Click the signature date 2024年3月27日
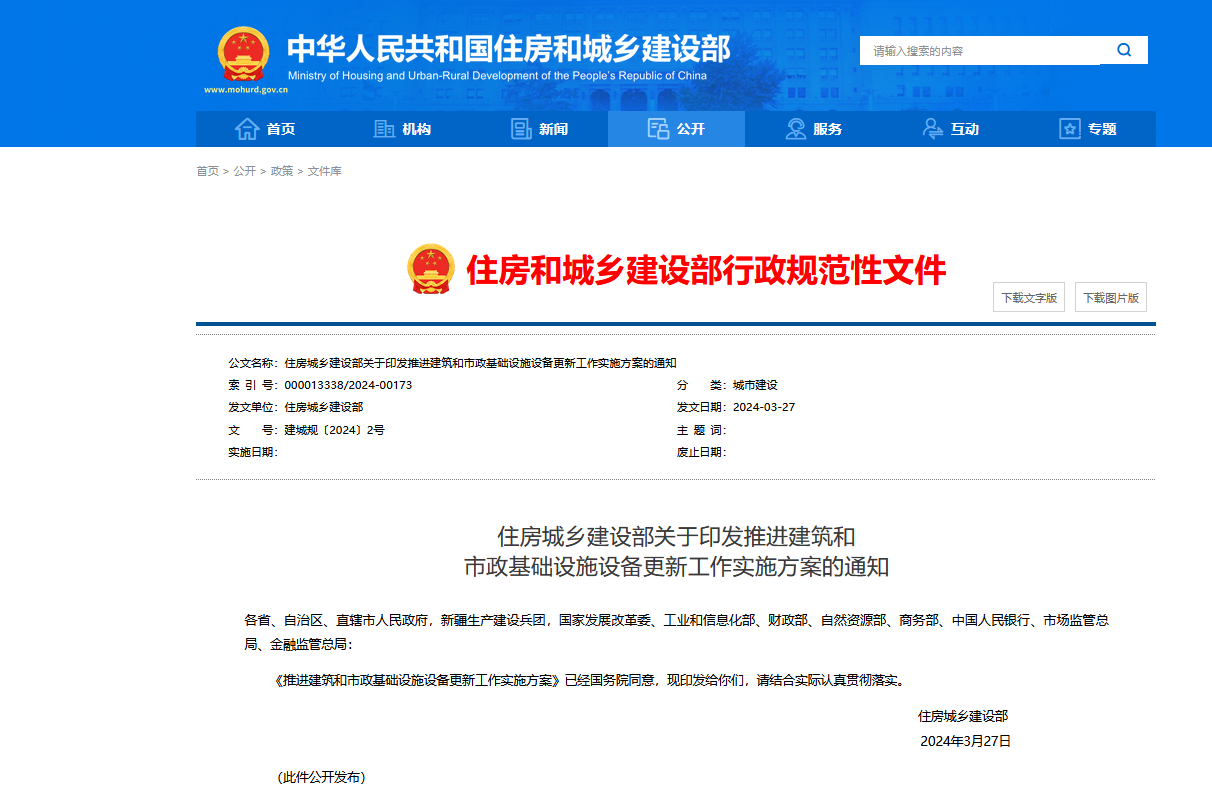 966,741
